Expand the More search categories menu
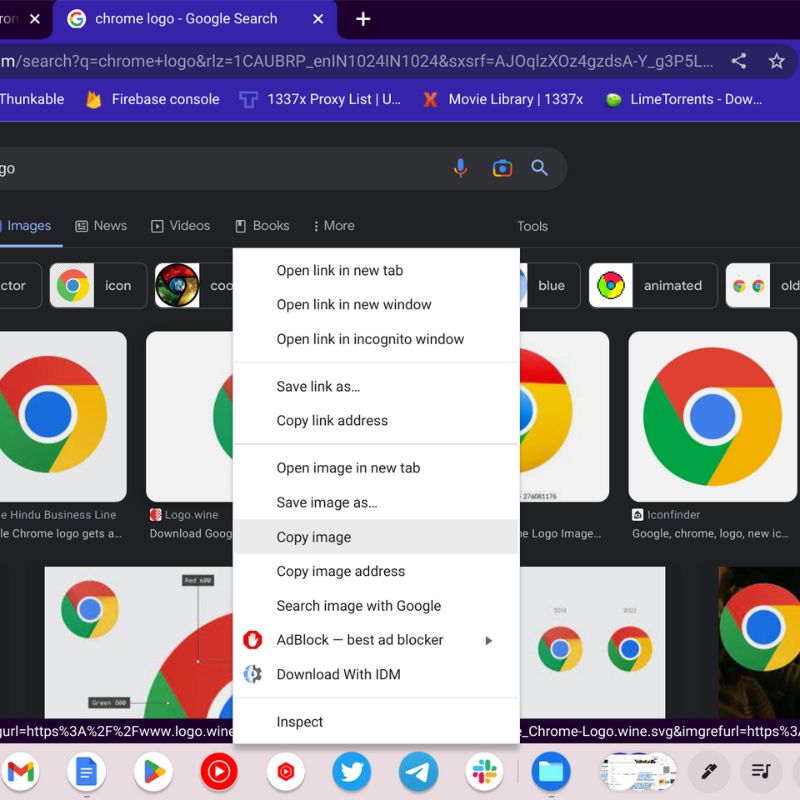This screenshot has width=800, height=800. coord(333,226)
